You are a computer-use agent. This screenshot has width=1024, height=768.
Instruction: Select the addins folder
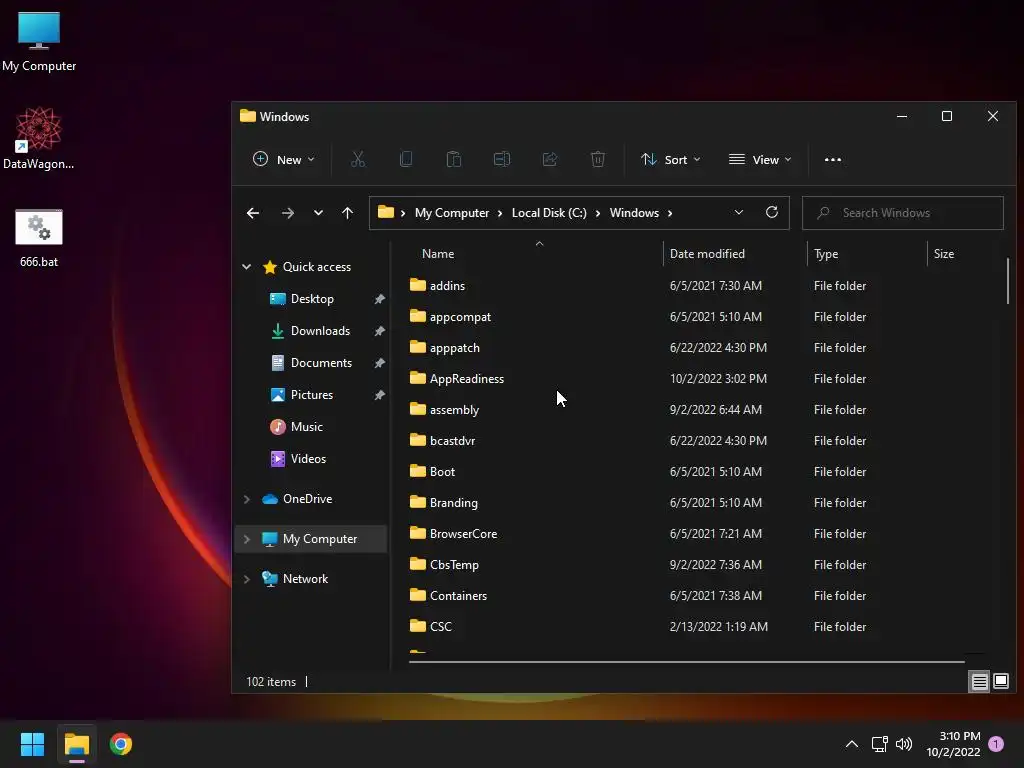pyautogui.click(x=447, y=285)
